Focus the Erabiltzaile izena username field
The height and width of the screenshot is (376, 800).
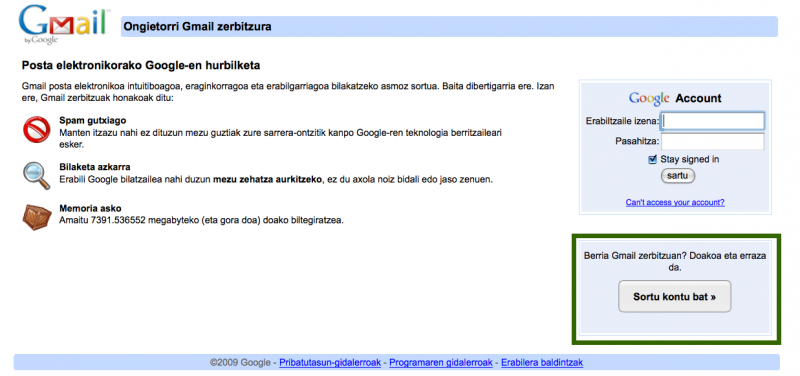point(713,121)
